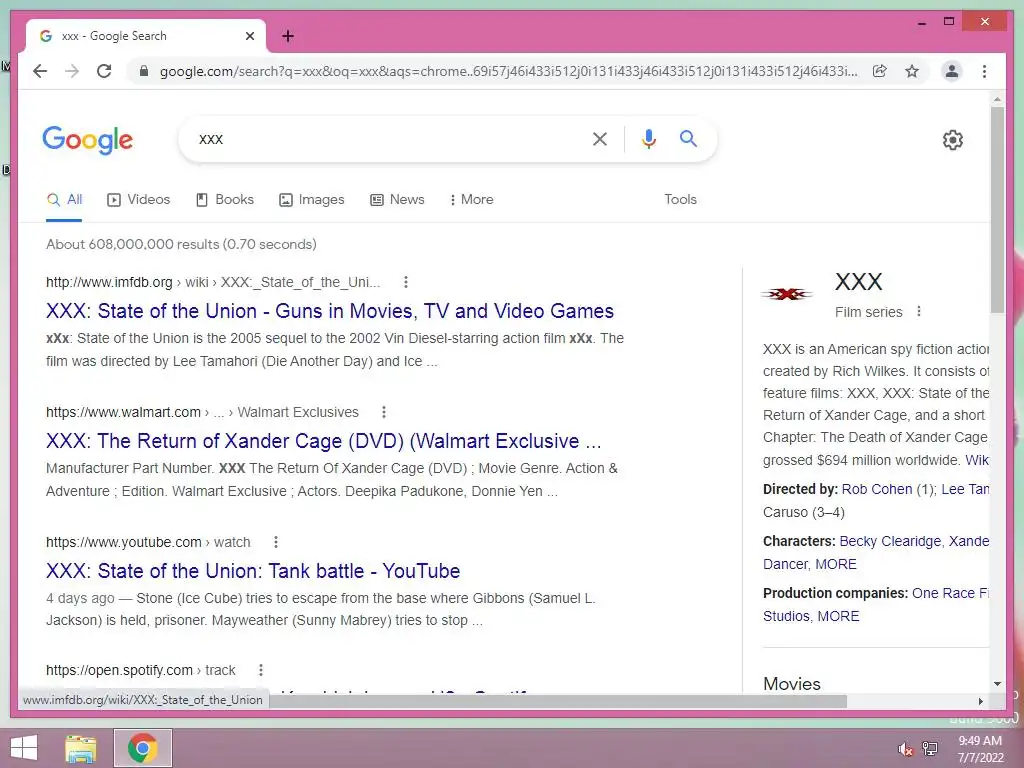Click the XXX film series logo thumbnail
This screenshot has width=1024, height=768.
pos(787,294)
